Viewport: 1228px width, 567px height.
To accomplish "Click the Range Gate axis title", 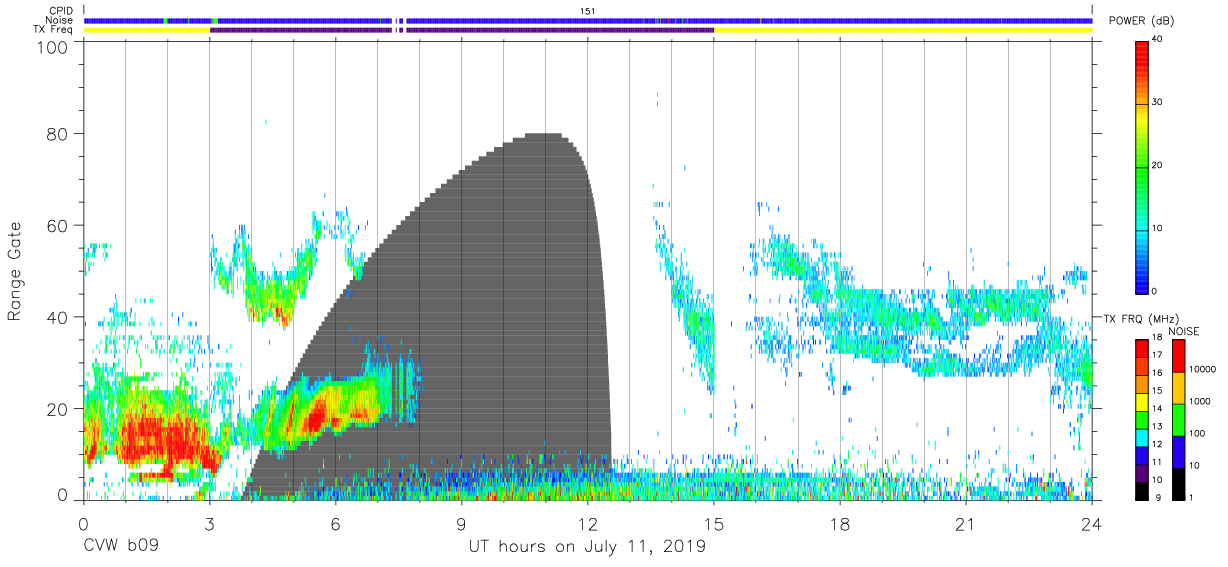I will (15, 271).
